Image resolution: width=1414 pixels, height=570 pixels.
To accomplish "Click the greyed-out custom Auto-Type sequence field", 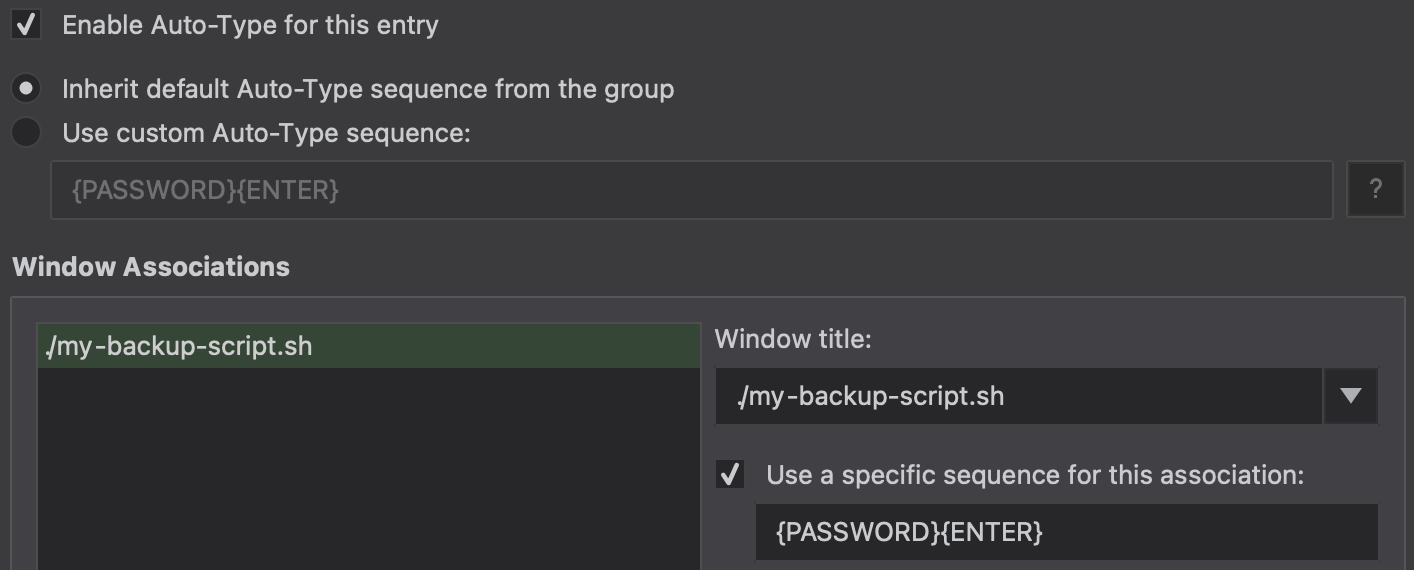I will click(x=690, y=189).
